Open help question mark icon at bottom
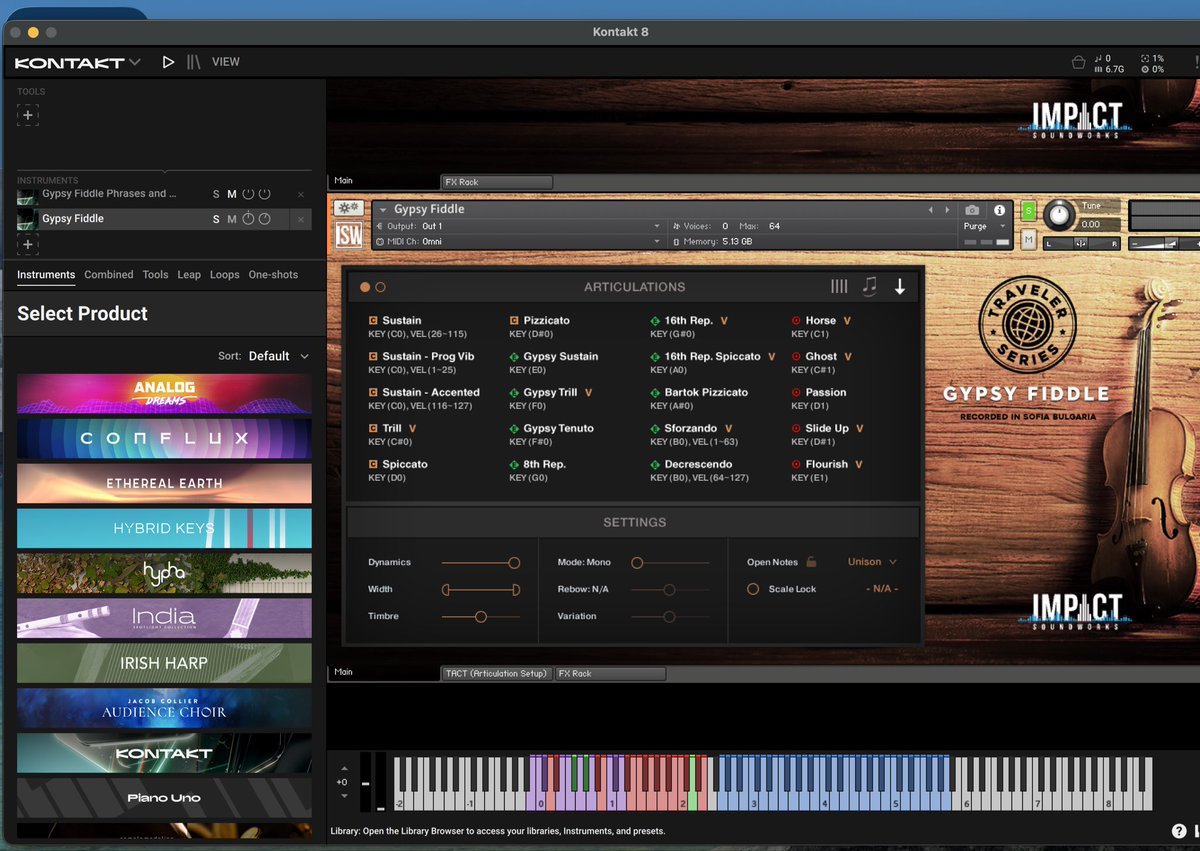This screenshot has width=1200, height=851. click(x=1178, y=831)
